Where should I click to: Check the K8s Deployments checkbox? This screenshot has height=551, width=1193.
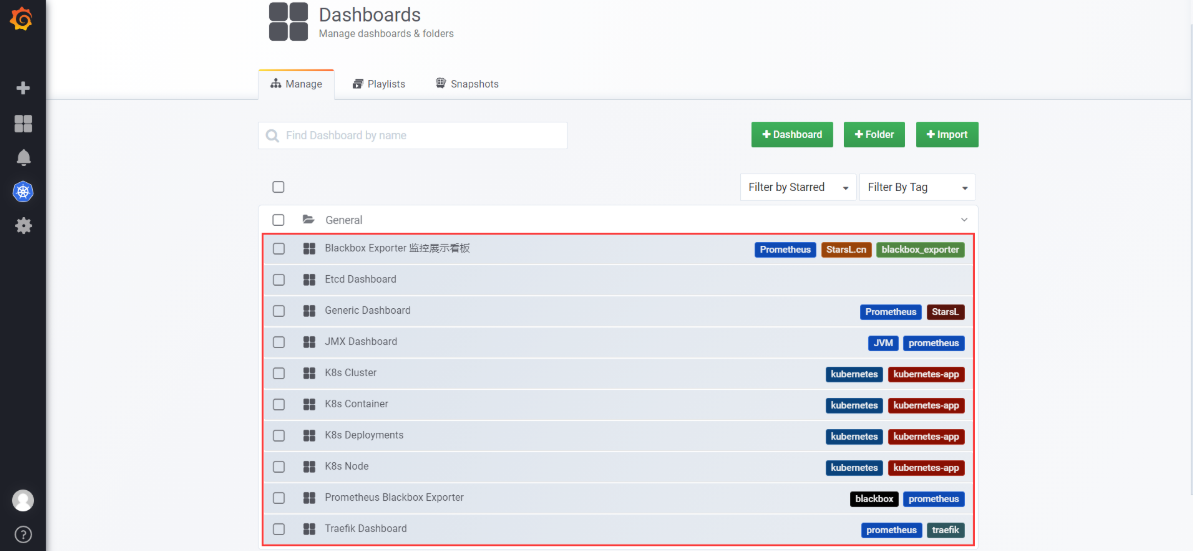[278, 436]
